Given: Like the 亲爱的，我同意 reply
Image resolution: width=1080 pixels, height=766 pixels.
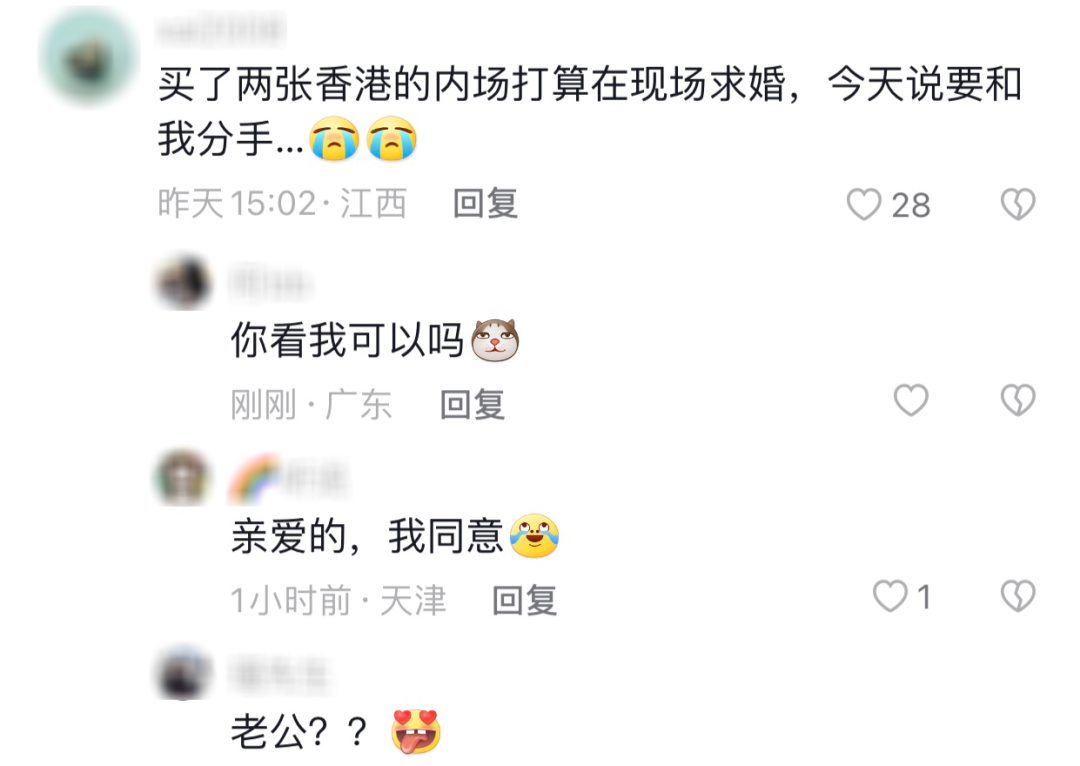Looking at the screenshot, I should tap(890, 596).
